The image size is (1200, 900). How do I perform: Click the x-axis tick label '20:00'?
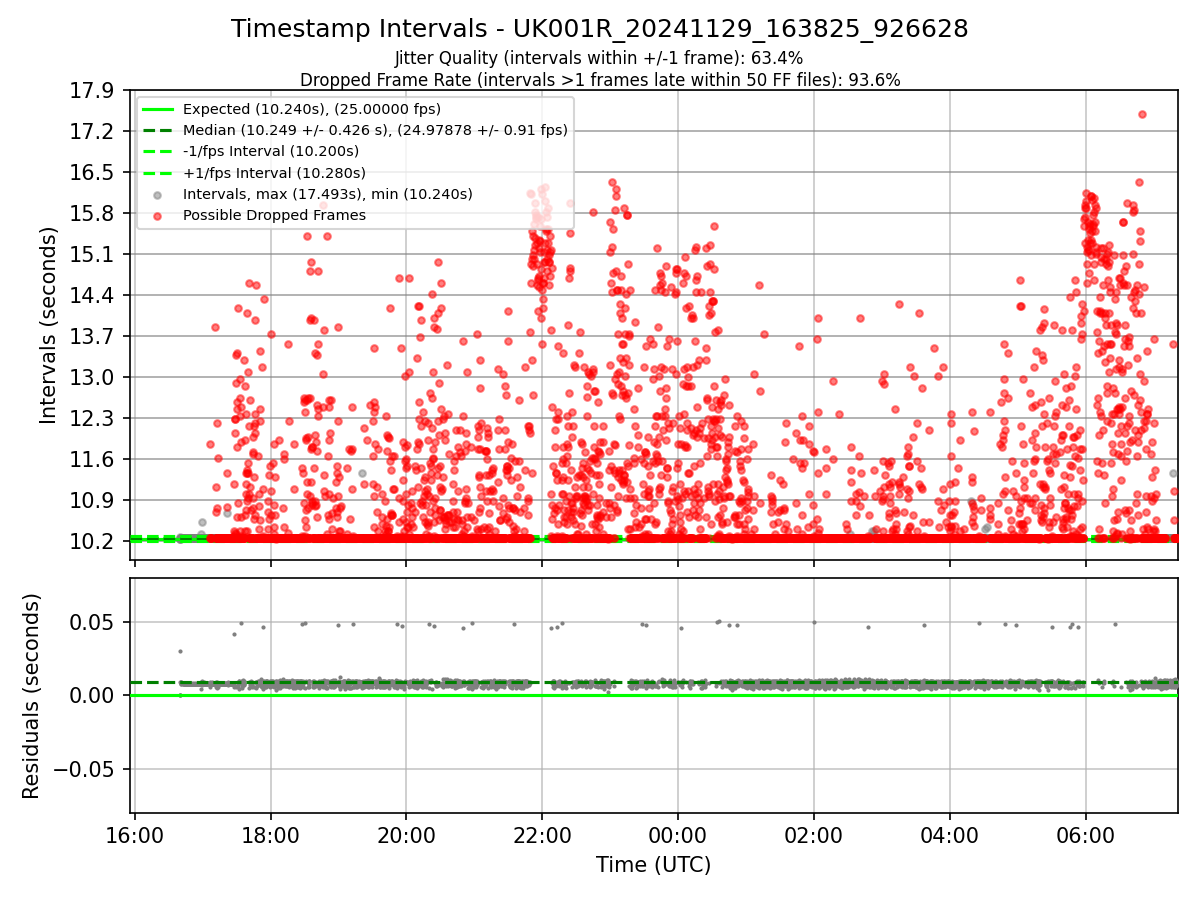click(x=406, y=834)
